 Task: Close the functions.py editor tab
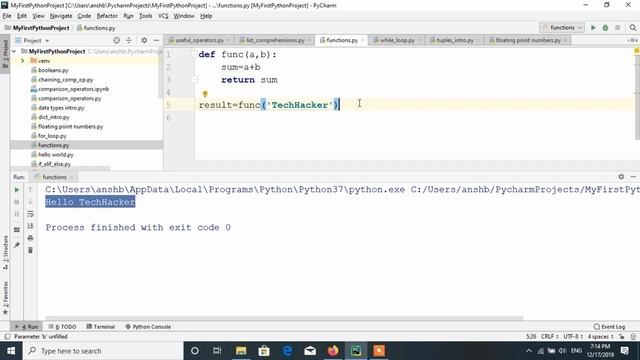pyautogui.click(x=362, y=40)
